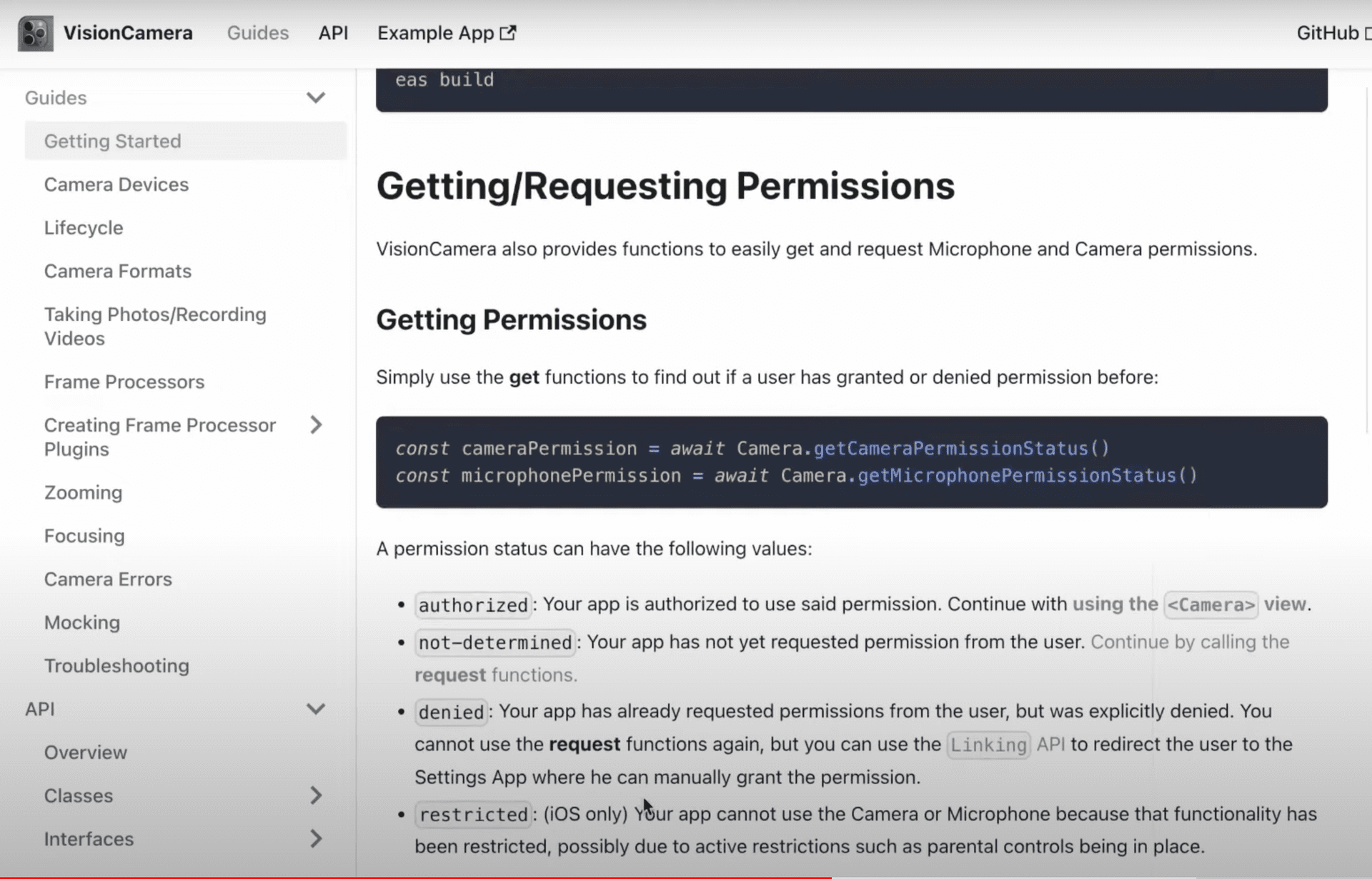Expand the Interfaces submenu arrow
Viewport: 1372px width, 879px height.
click(x=316, y=839)
